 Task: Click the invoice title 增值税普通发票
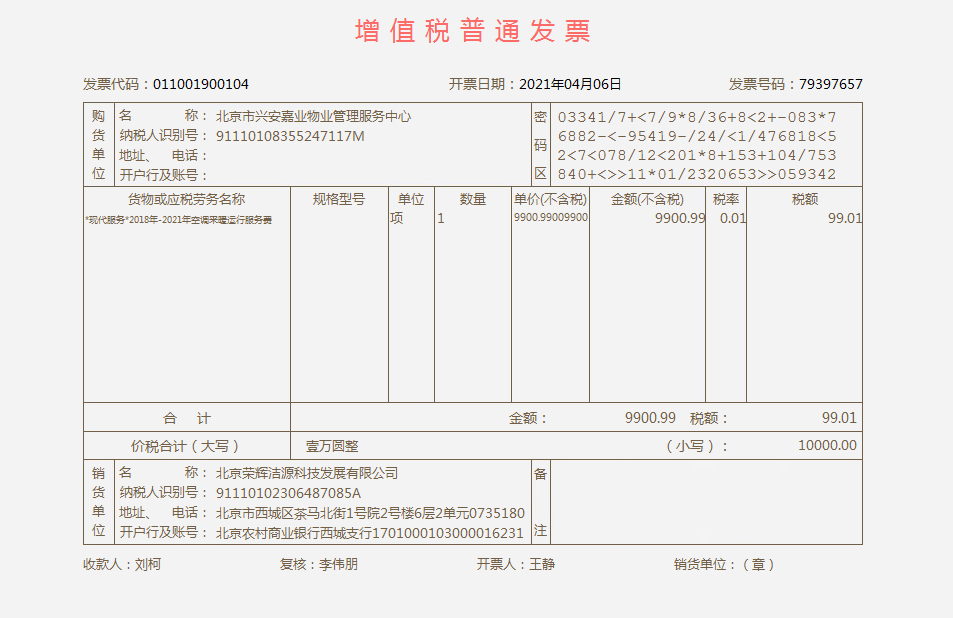(x=473, y=31)
